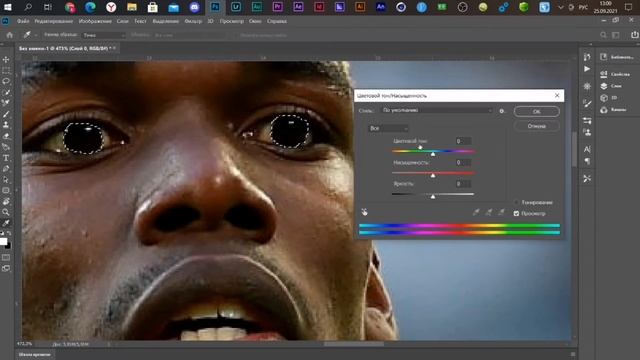Viewport: 640px width, 360px height.
Task: Open preset options gear in dialog
Action: (x=502, y=111)
